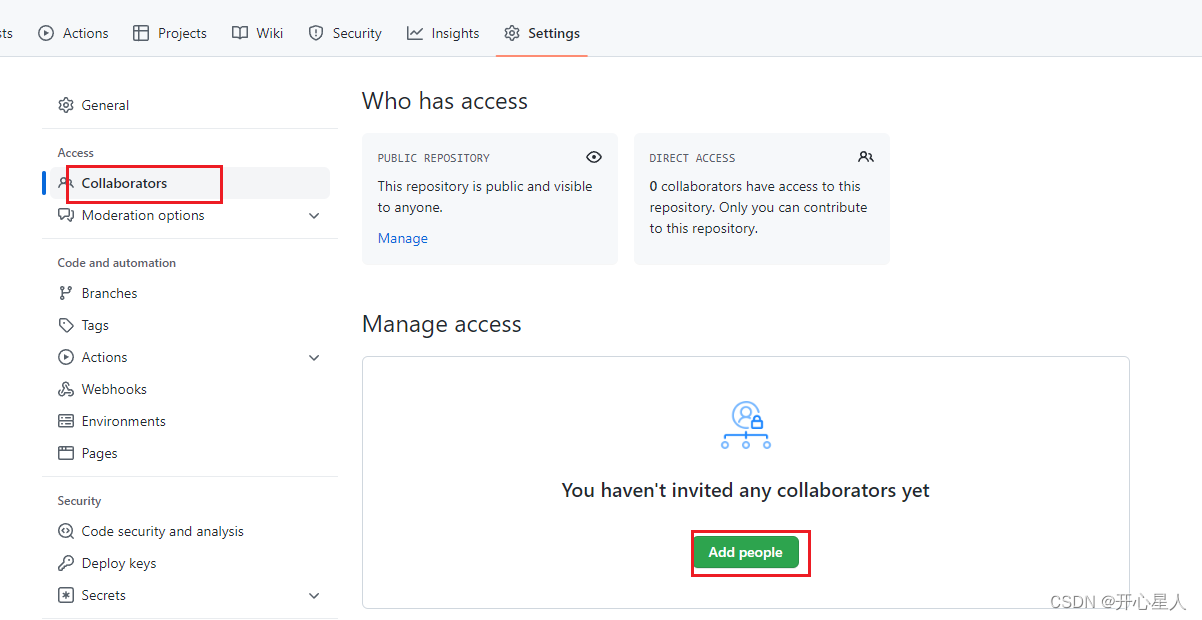Click the 'Access' section label in sidebar
Screen dimensions: 1202x620
pyautogui.click(x=76, y=153)
